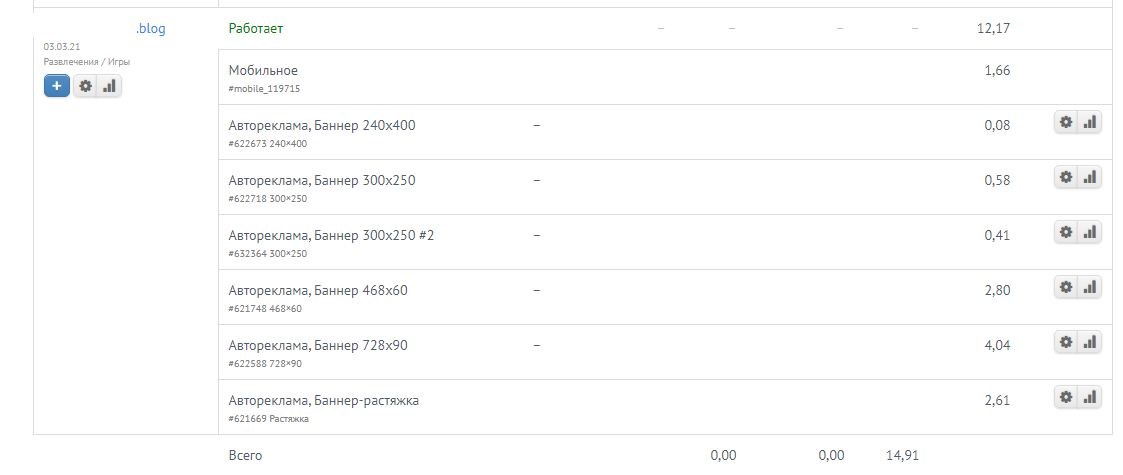Click the blue plus button under the site
Viewport: 1123px width, 475px height.
click(x=56, y=86)
